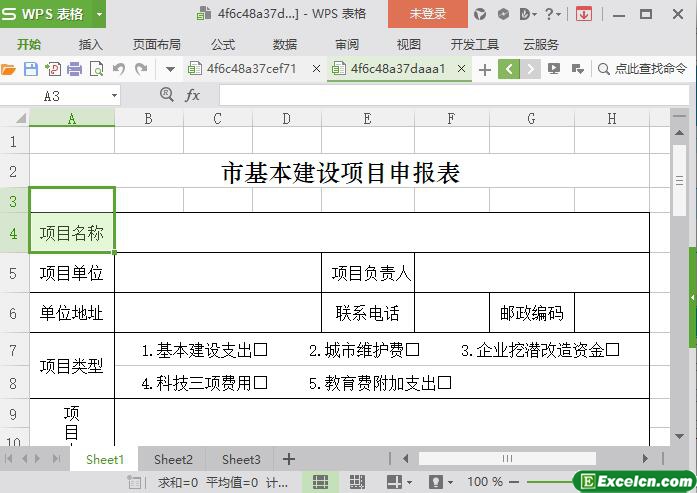
Task: Go to next document tab arrow
Action: click(x=530, y=69)
